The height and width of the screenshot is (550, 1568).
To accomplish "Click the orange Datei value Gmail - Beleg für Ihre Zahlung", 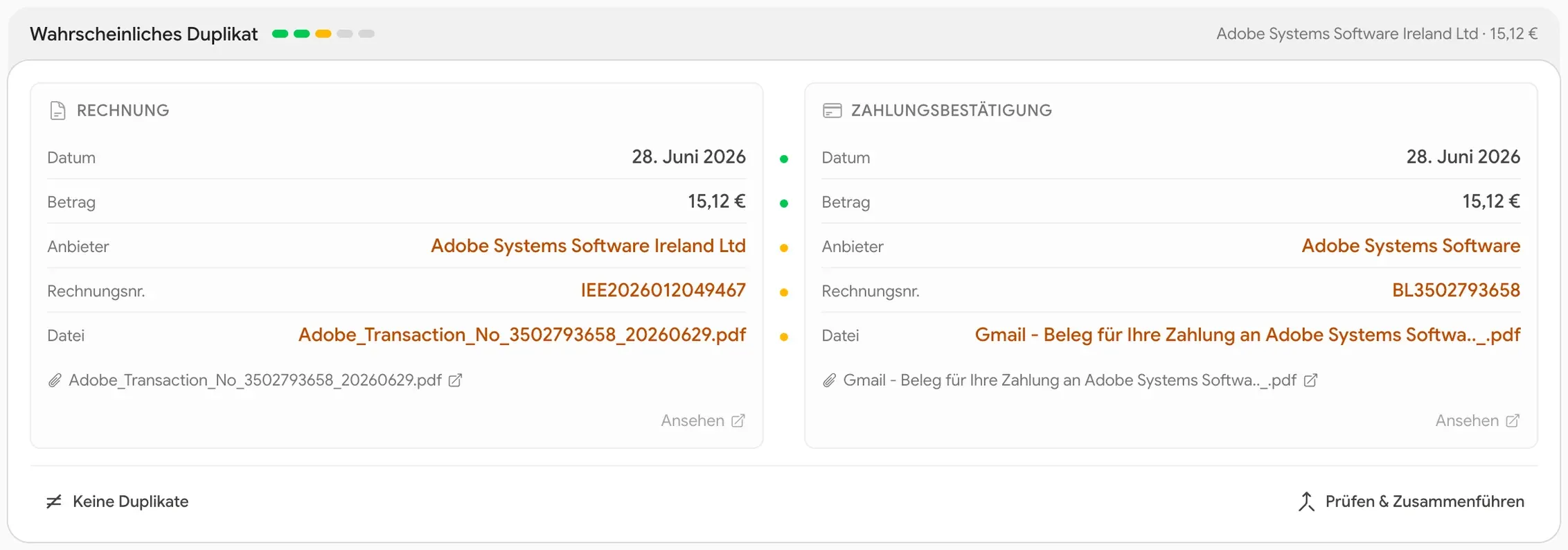I will click(1247, 335).
